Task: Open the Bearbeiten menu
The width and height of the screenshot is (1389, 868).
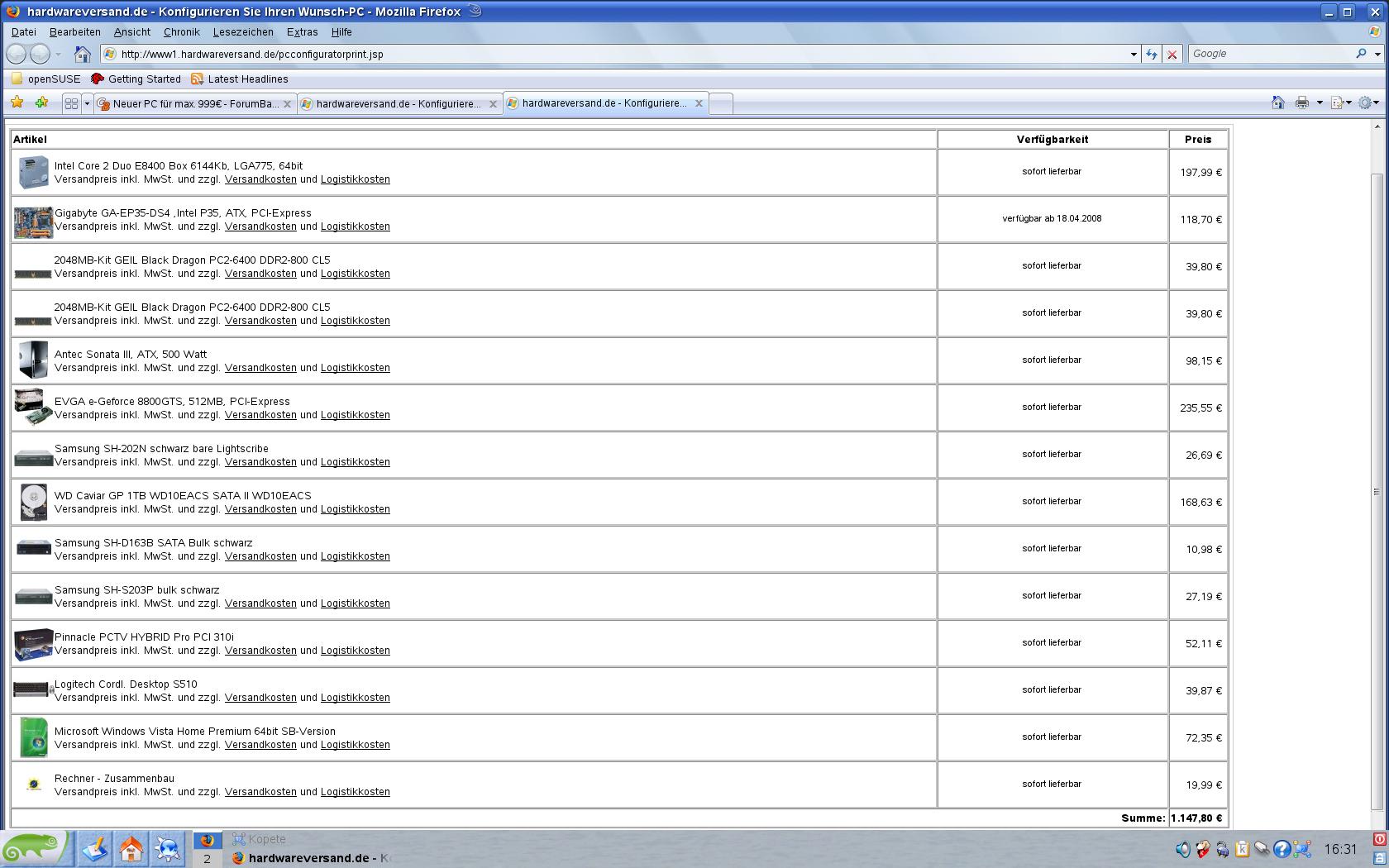Action: point(75,32)
